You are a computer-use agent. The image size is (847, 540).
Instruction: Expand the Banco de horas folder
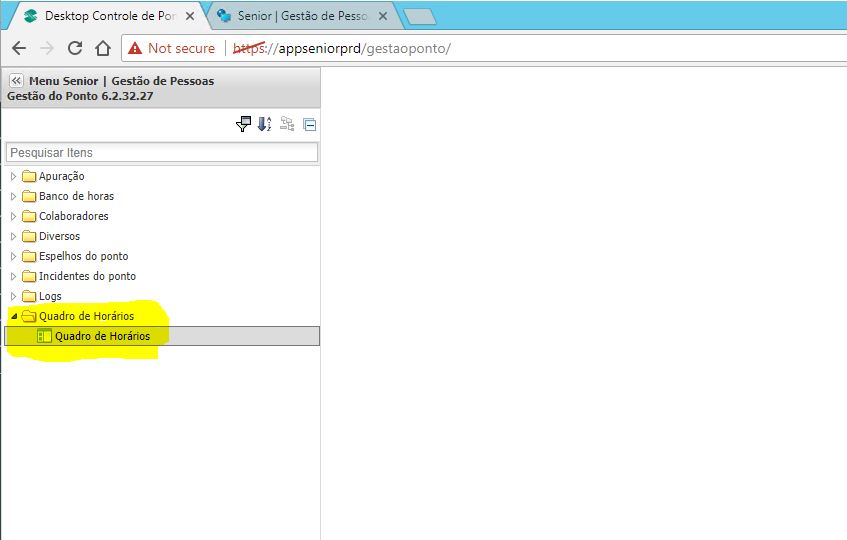tap(13, 196)
